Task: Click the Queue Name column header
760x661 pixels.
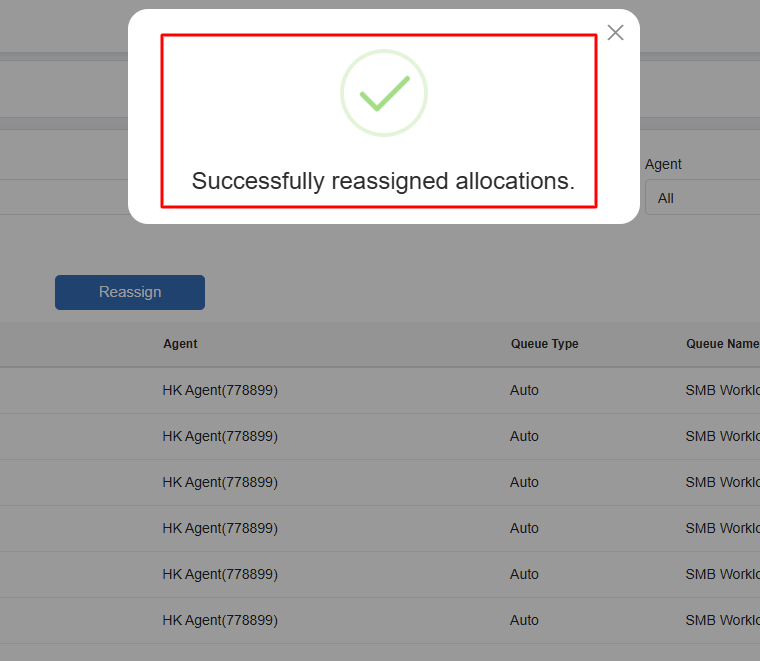Action: (722, 344)
